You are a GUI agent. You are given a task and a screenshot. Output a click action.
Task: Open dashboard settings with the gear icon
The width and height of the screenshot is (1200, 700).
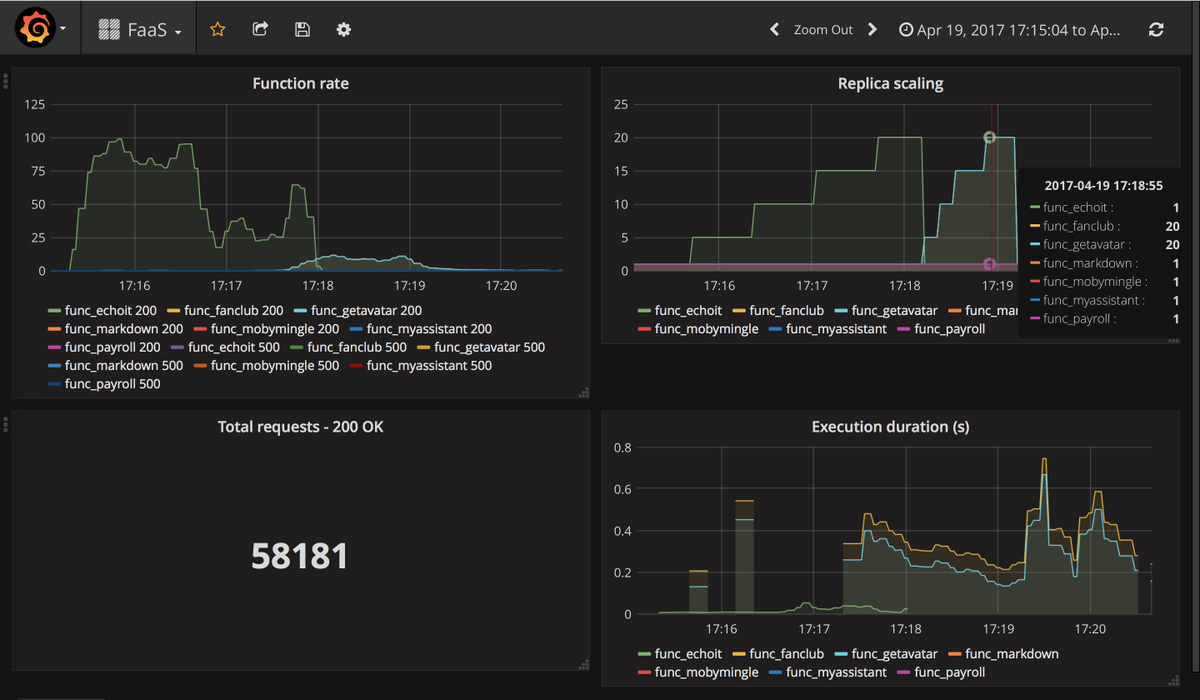(x=343, y=29)
